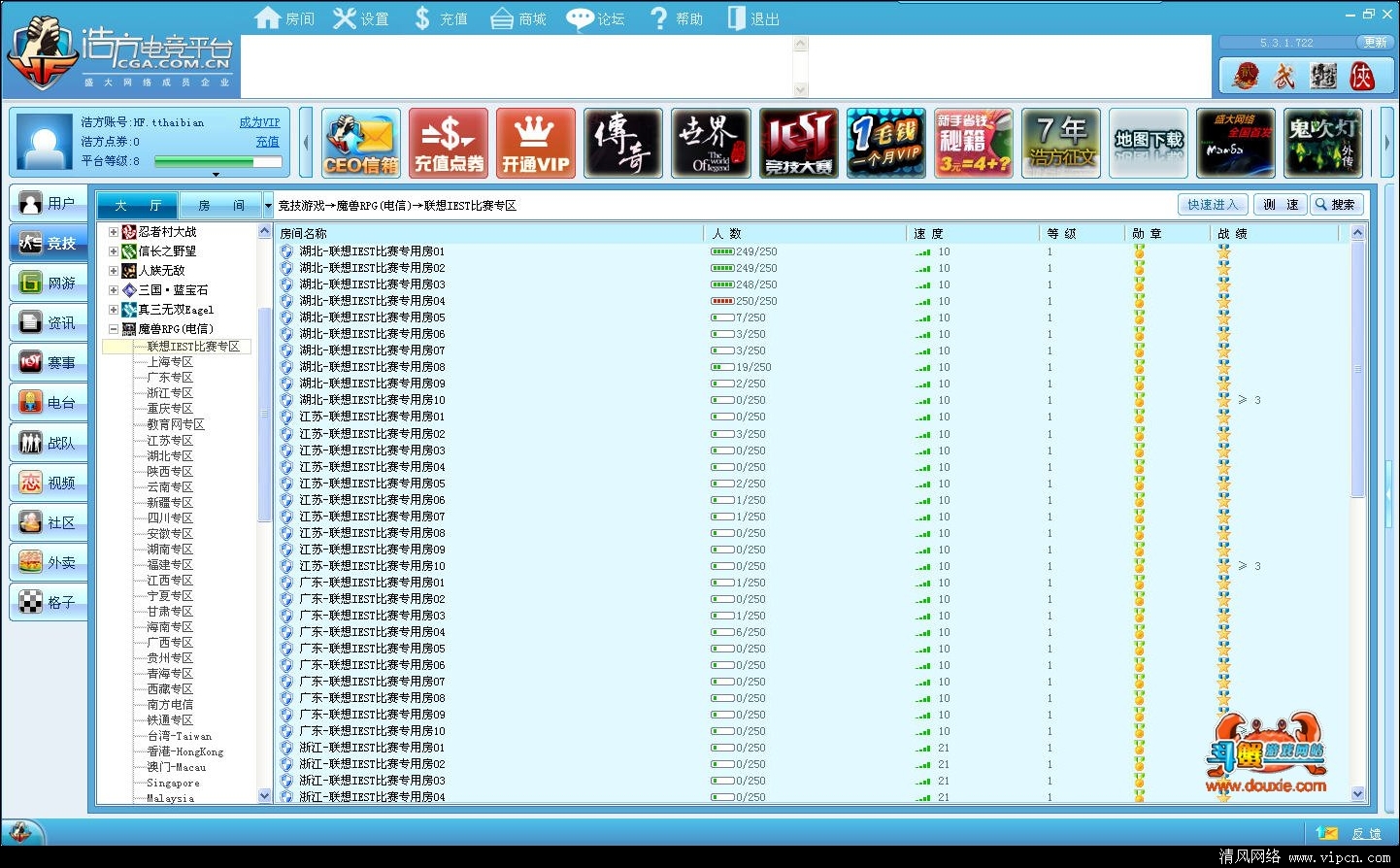Image resolution: width=1400 pixels, height=868 pixels.
Task: Switch to the 大厅 tab
Action: coord(137,206)
